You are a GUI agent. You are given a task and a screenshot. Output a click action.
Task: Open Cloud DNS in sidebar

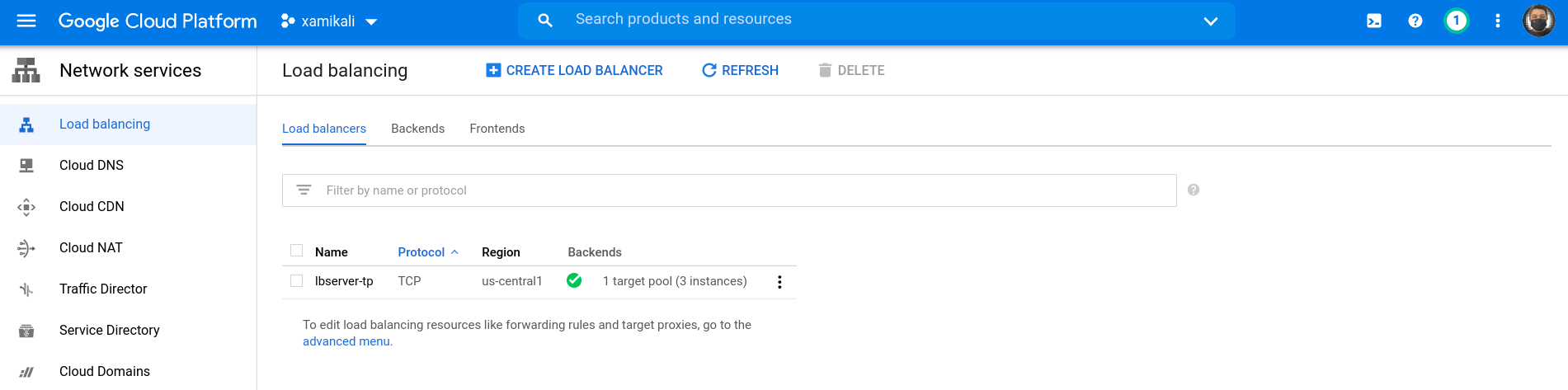(128, 166)
